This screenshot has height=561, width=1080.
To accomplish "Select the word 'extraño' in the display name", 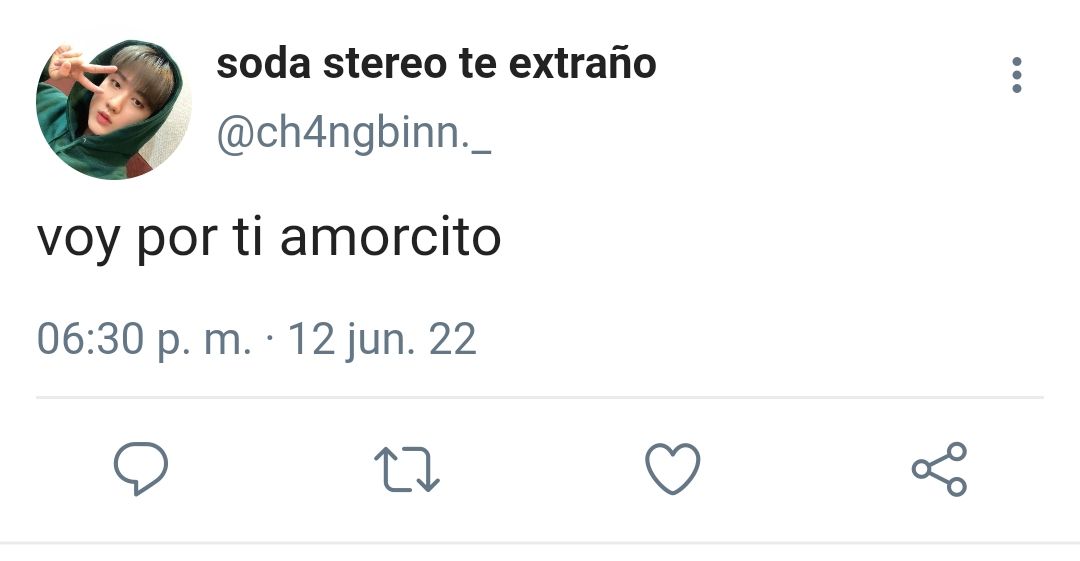I will (x=583, y=63).
